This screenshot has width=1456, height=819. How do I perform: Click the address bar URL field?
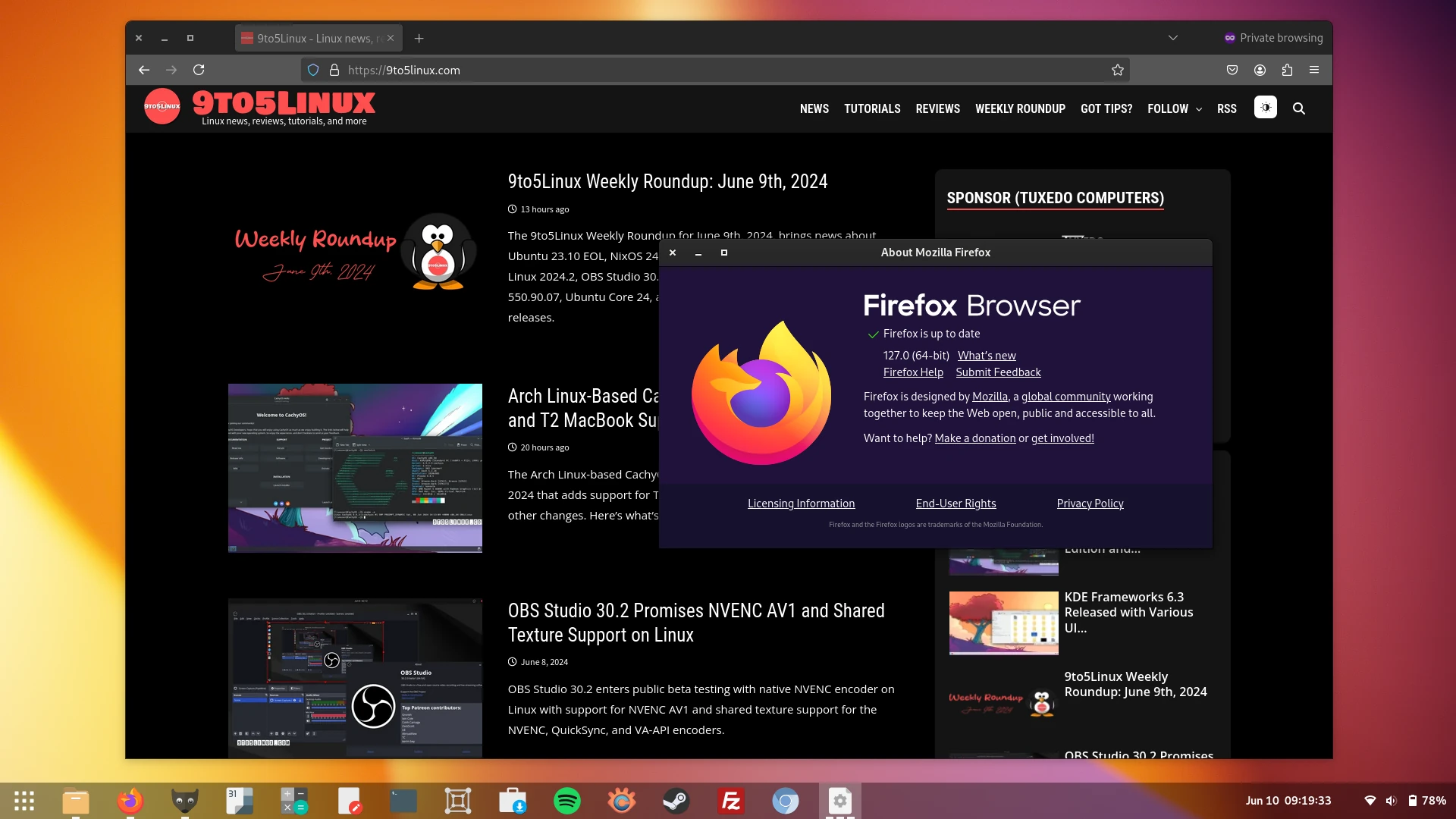coord(716,70)
